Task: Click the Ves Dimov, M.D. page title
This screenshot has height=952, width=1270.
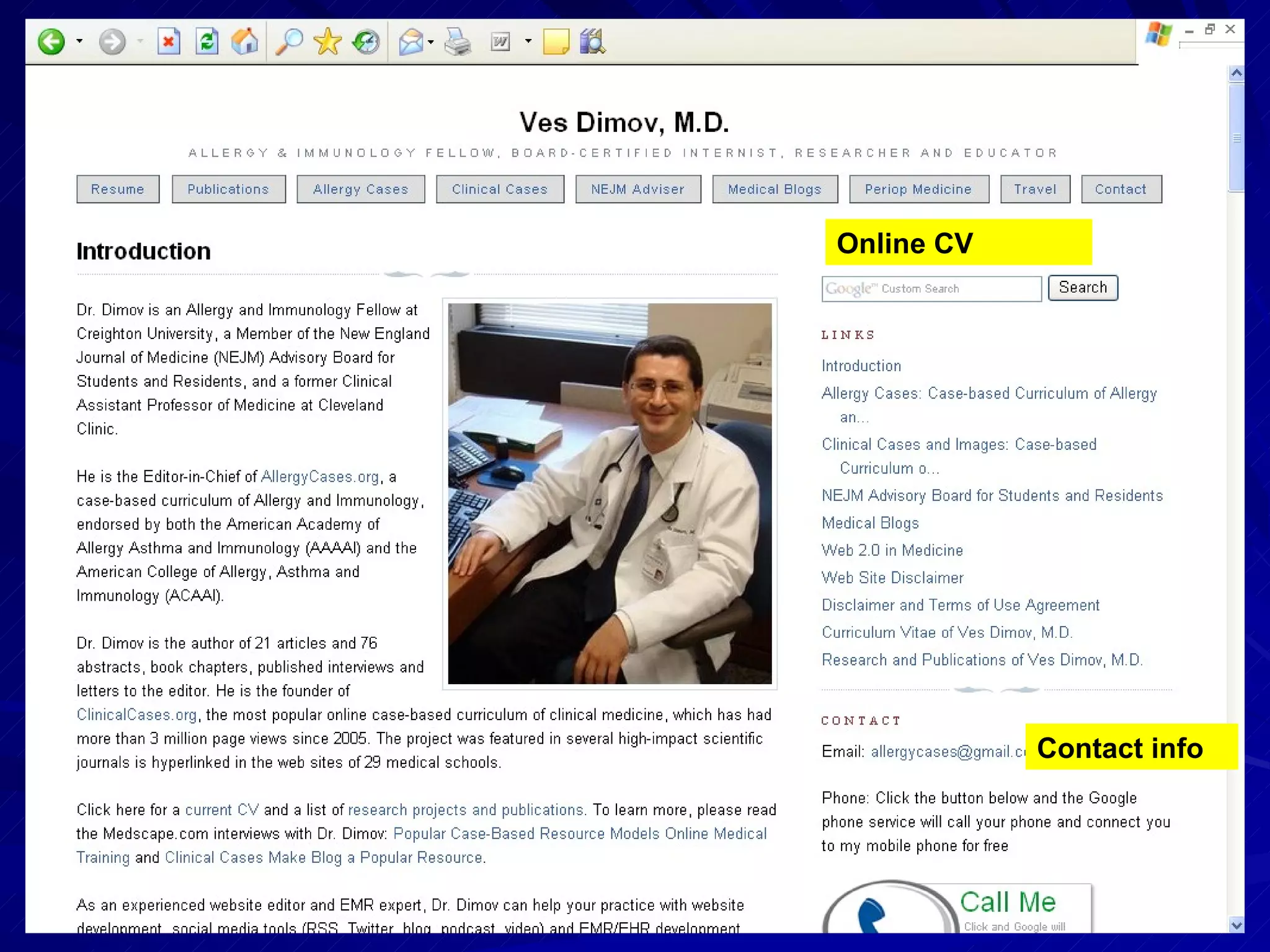Action: click(x=624, y=122)
